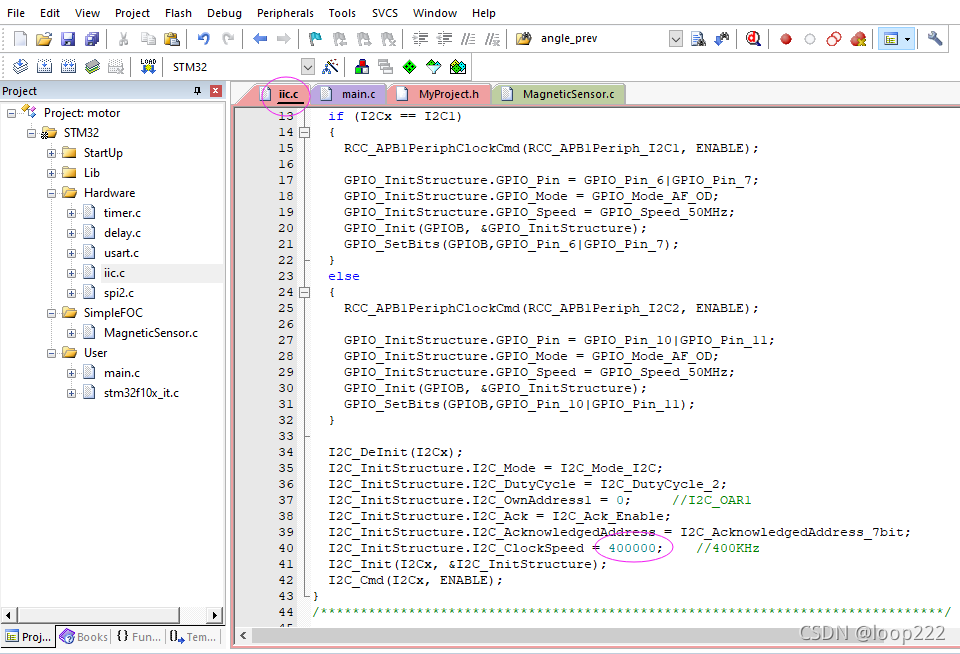Switch to the Functions panel tab

pyautogui.click(x=138, y=637)
